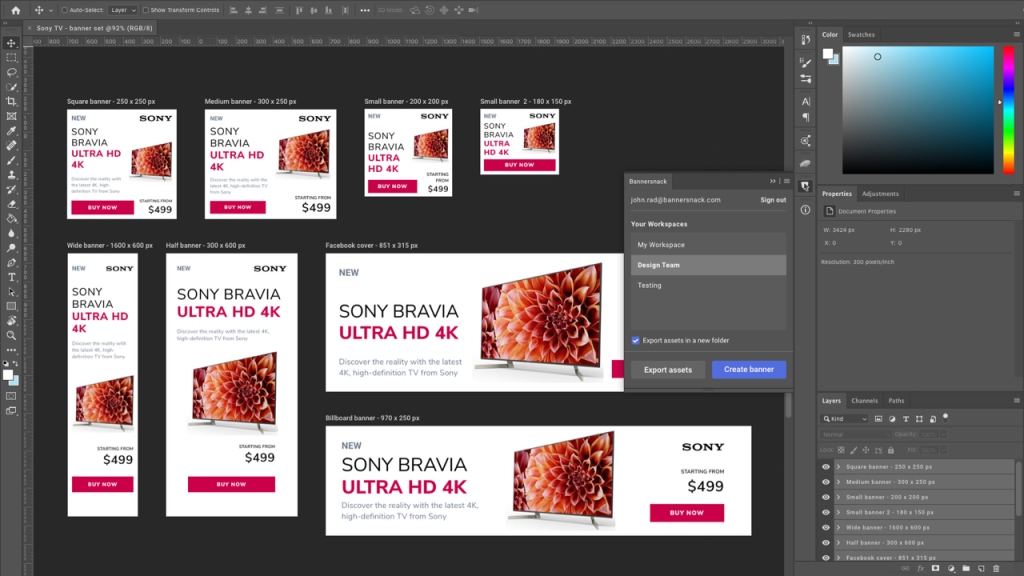Click inside the Color picker field
The width and height of the screenshot is (1024, 576).
tap(918, 110)
